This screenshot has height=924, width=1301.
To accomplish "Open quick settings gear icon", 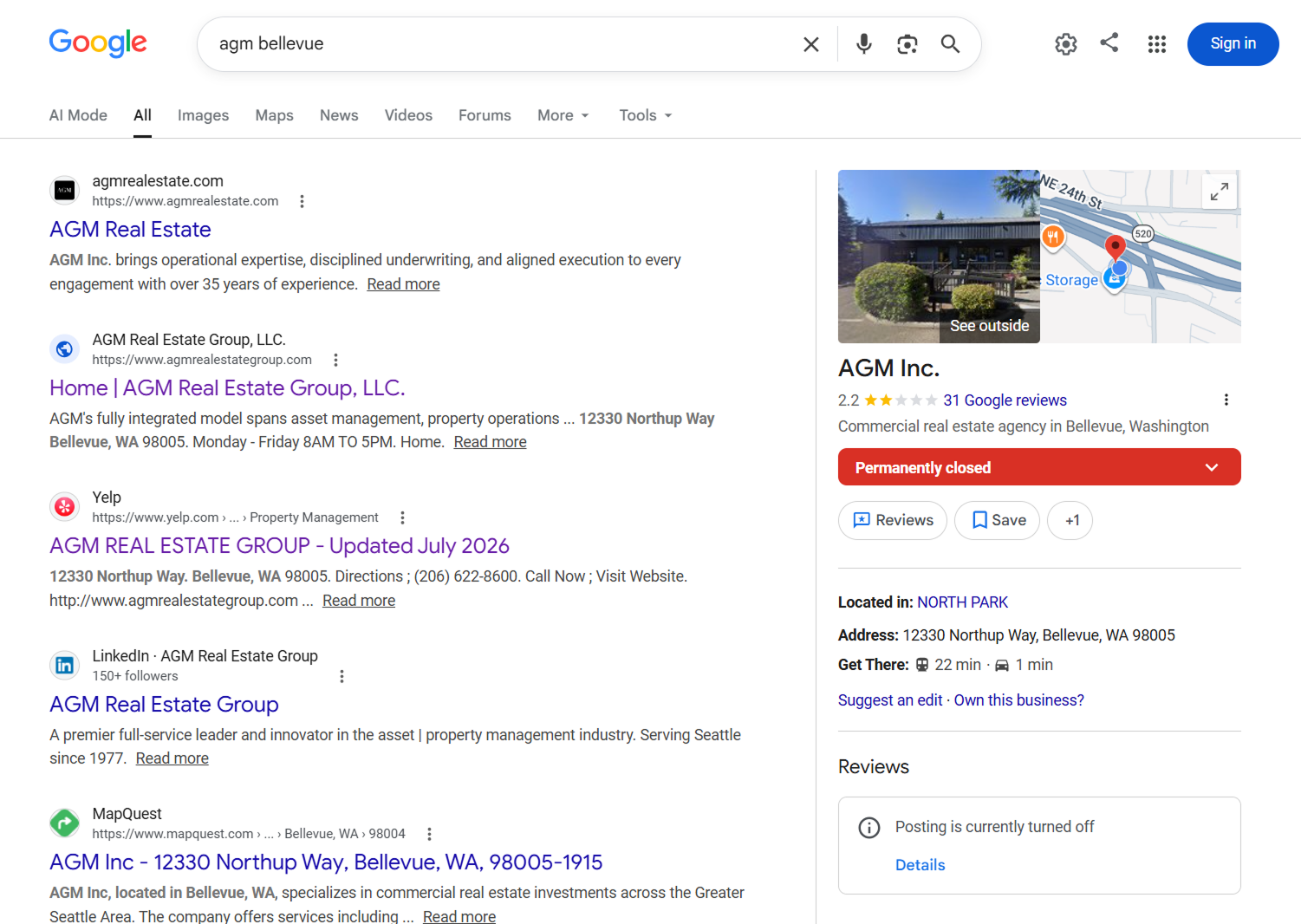I will [1066, 44].
